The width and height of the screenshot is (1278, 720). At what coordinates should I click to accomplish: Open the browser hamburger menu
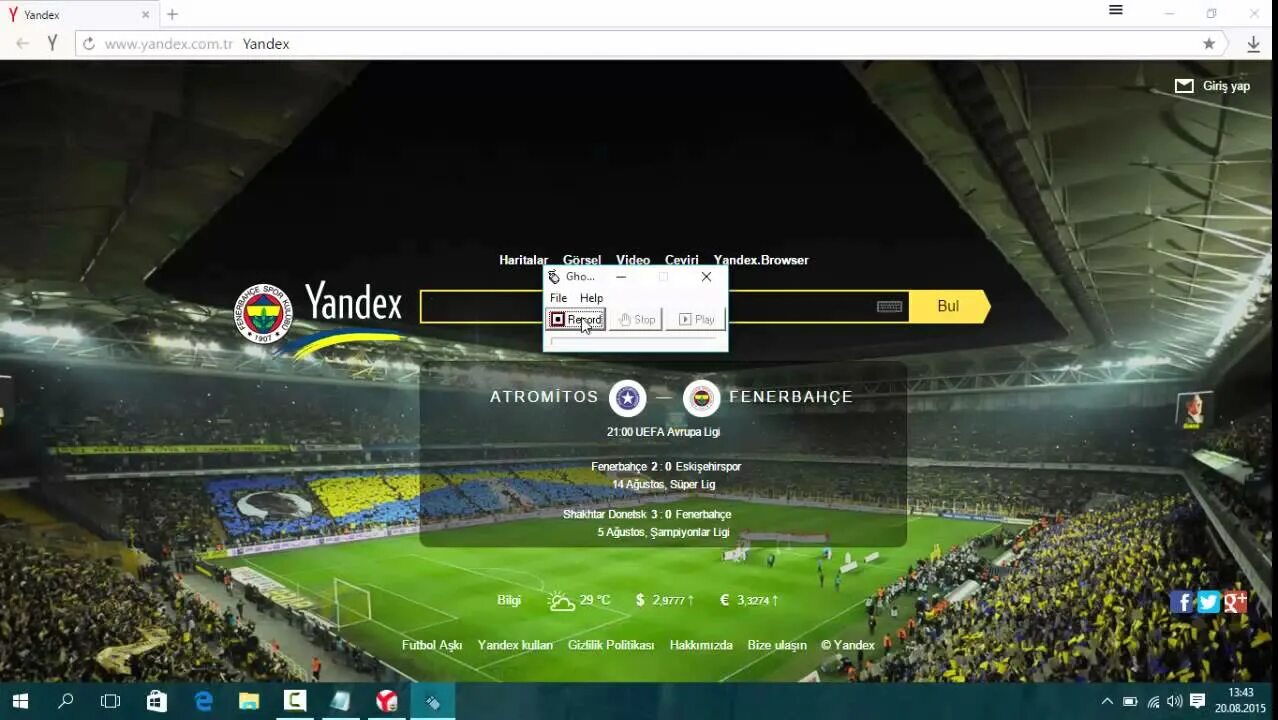[x=1116, y=11]
